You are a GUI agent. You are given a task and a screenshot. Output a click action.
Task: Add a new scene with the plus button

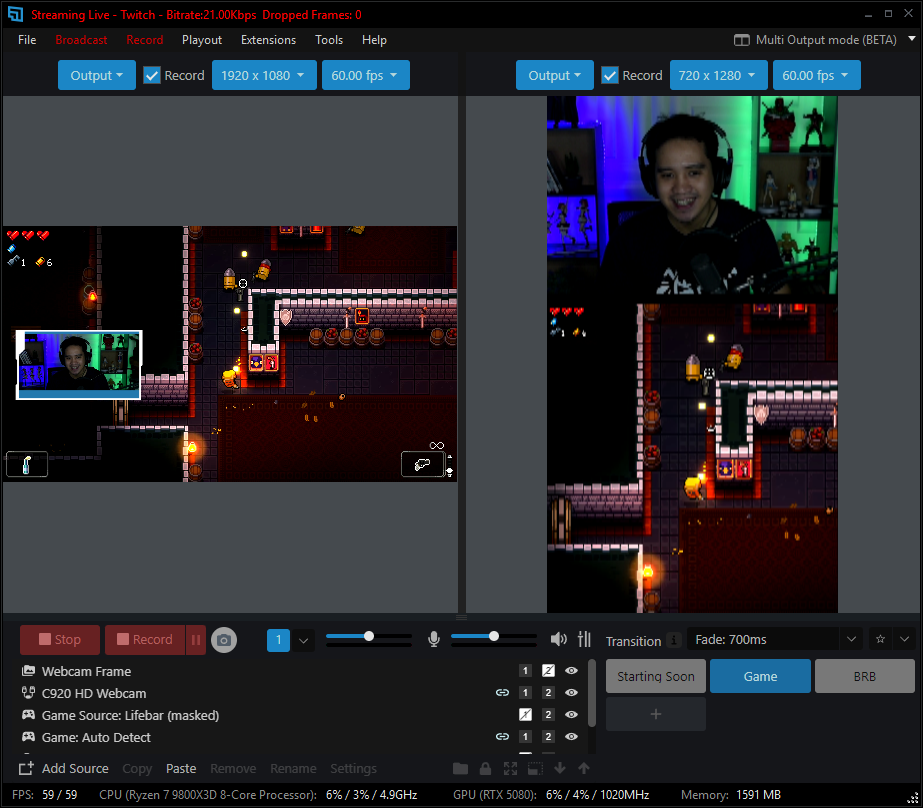pyautogui.click(x=656, y=714)
